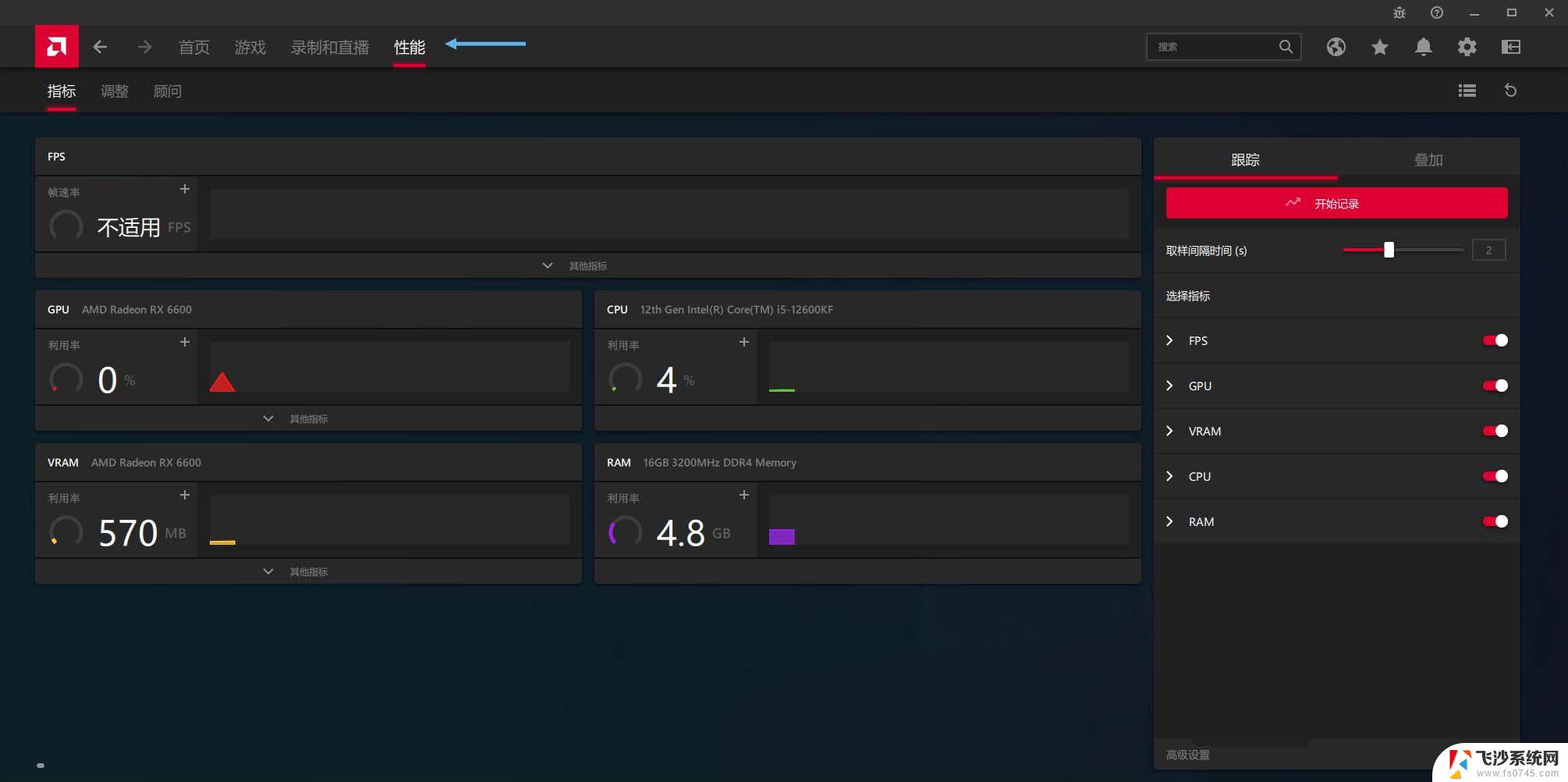This screenshot has height=782, width=1568.
Task: Open the 游戏 tab
Action: click(250, 47)
